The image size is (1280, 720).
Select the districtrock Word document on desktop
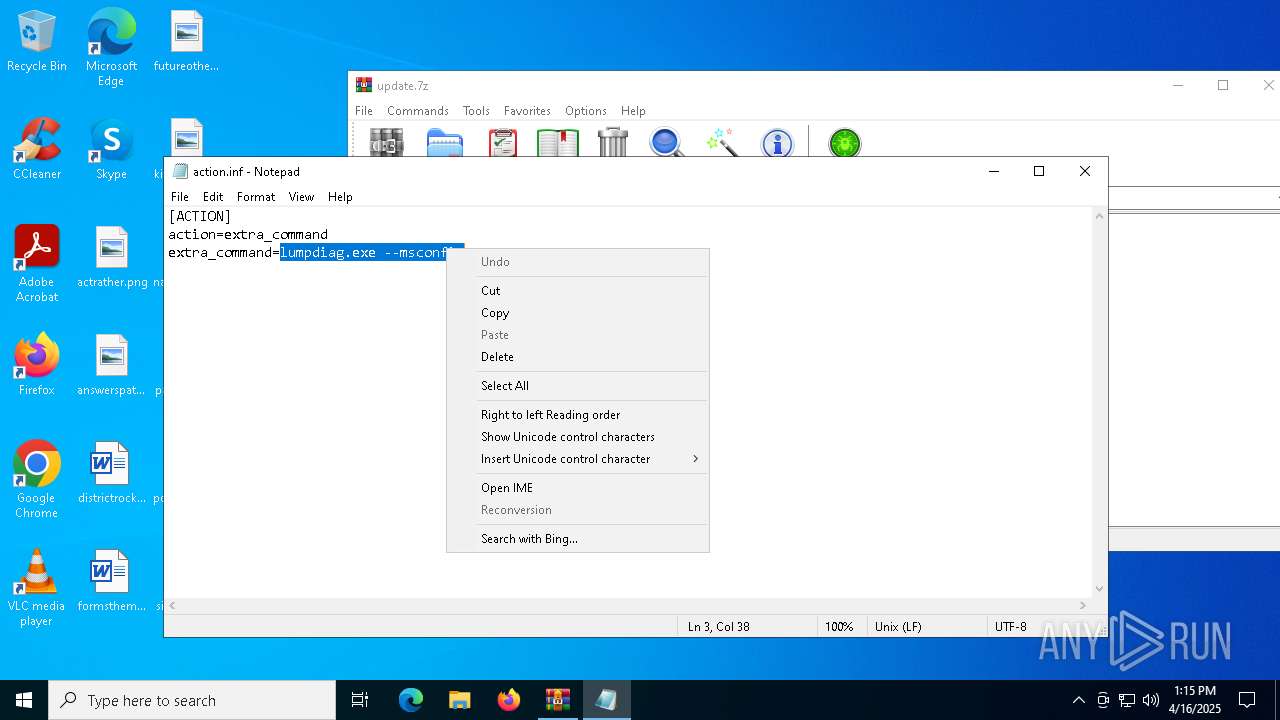point(112,474)
